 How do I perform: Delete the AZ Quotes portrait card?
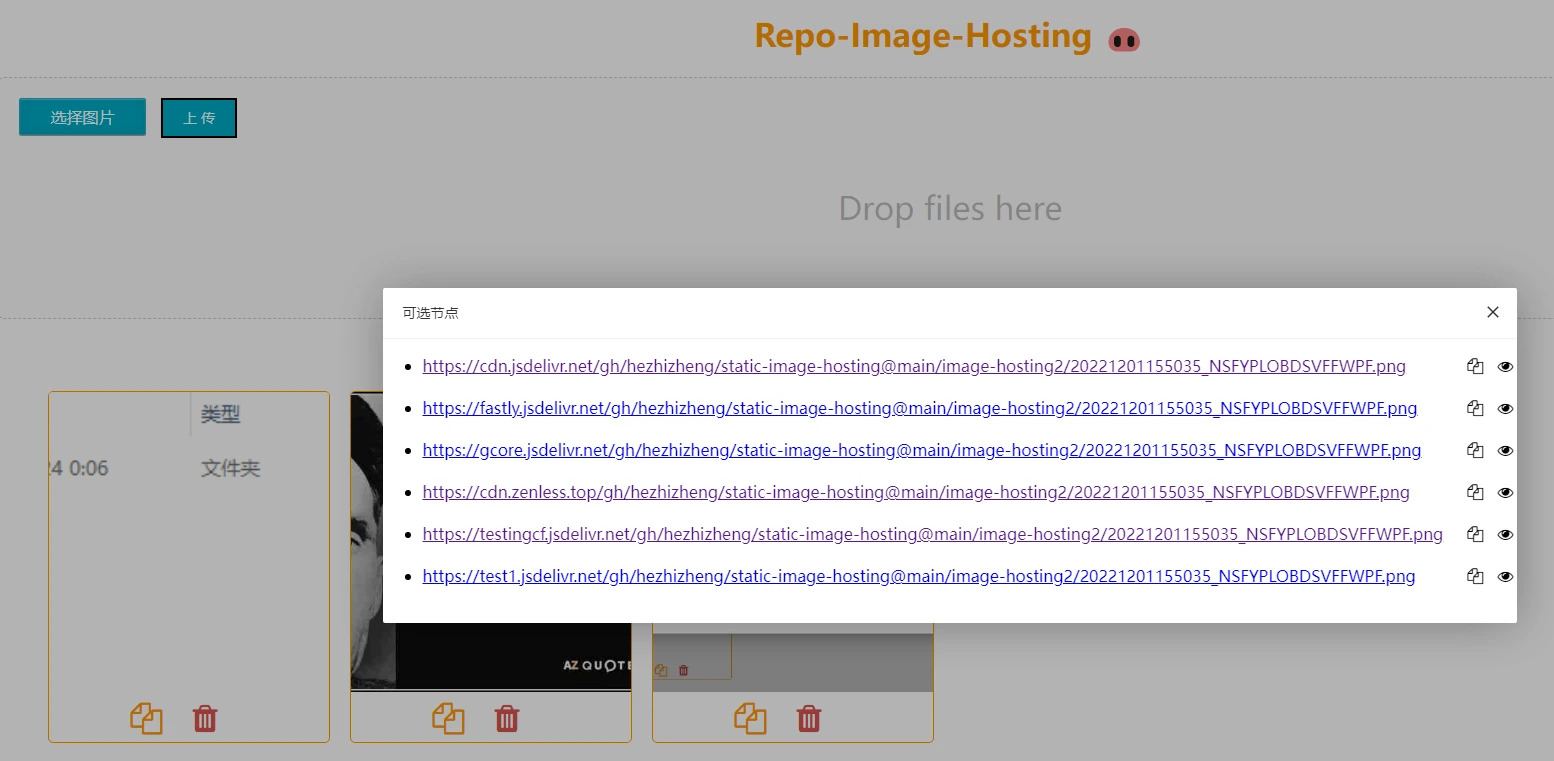click(x=507, y=718)
